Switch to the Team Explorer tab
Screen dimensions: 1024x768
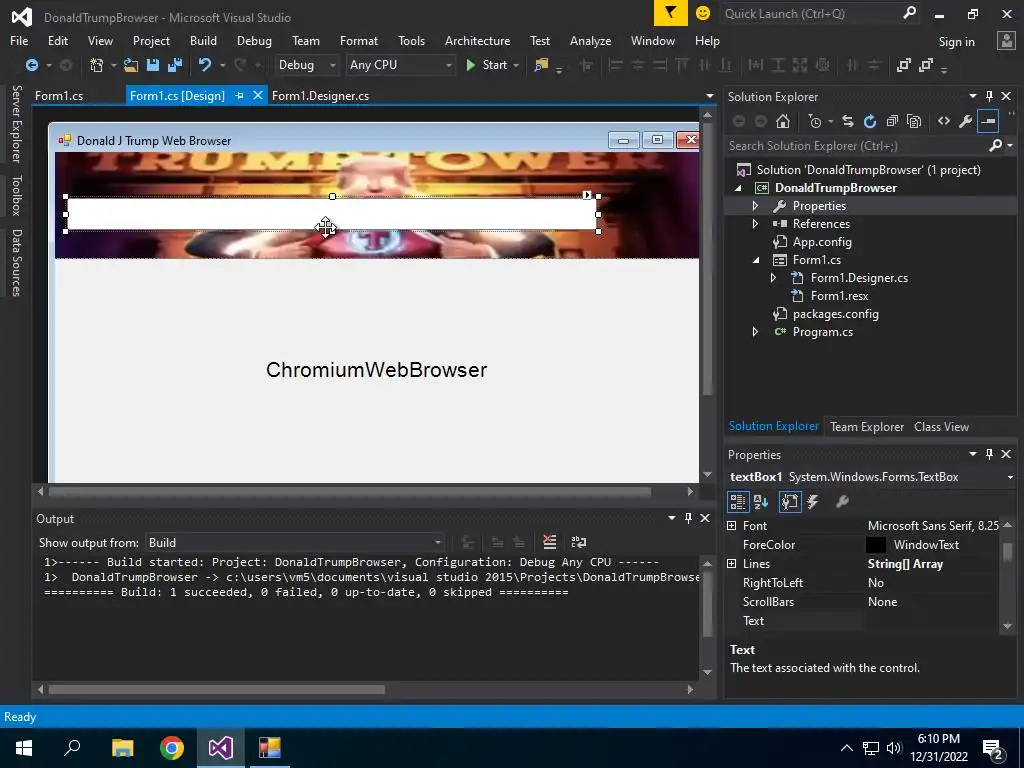point(867,427)
